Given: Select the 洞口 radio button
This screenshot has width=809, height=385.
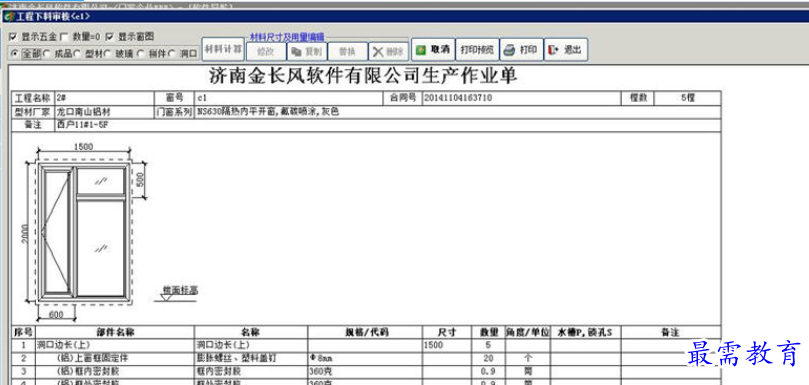Looking at the screenshot, I should coord(172,54).
